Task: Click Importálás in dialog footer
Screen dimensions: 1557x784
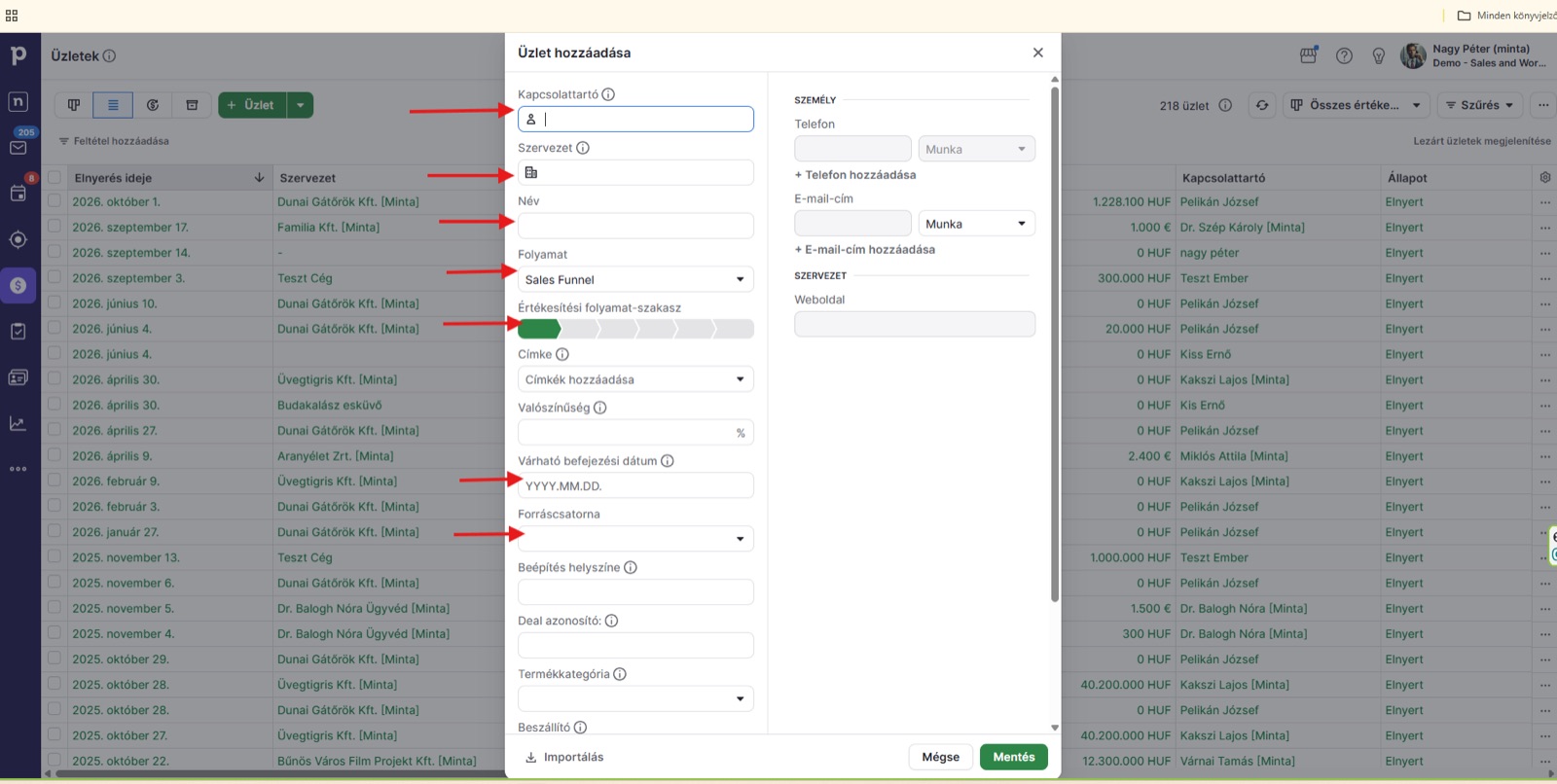Action: tap(564, 757)
